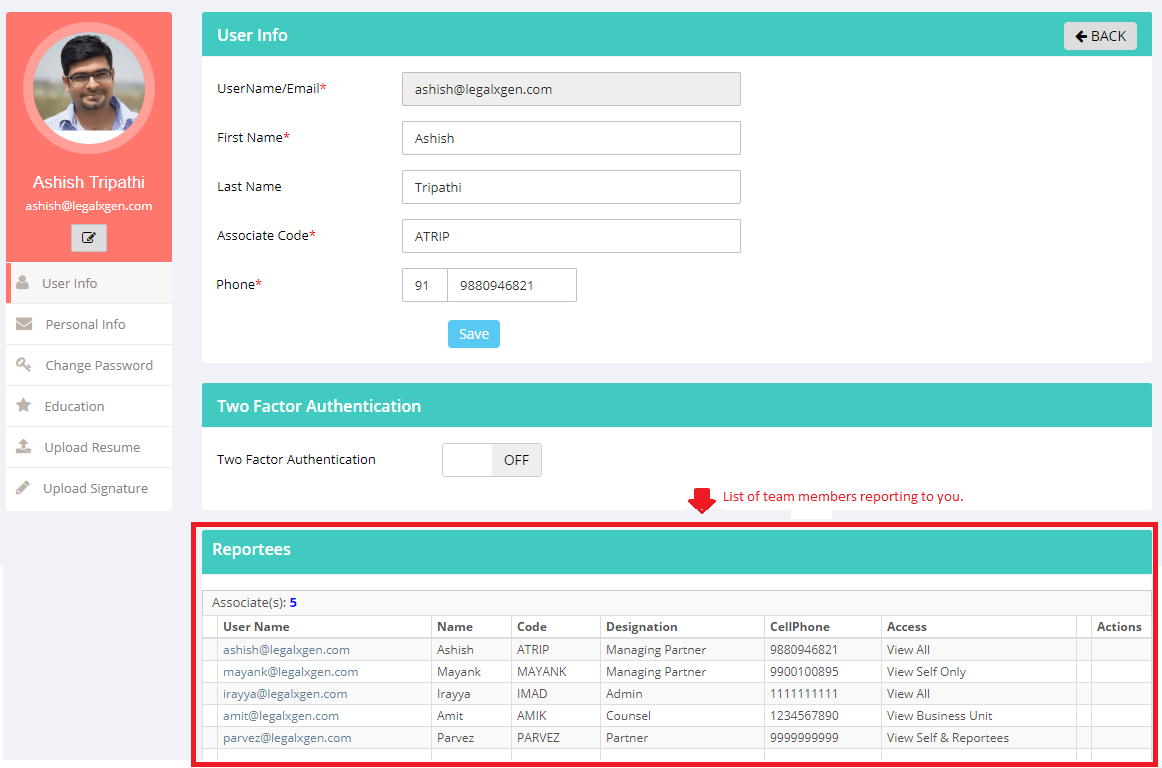This screenshot has width=1162, height=768.
Task: Open the parvez@legalxgen.com user link
Action: 287,738
